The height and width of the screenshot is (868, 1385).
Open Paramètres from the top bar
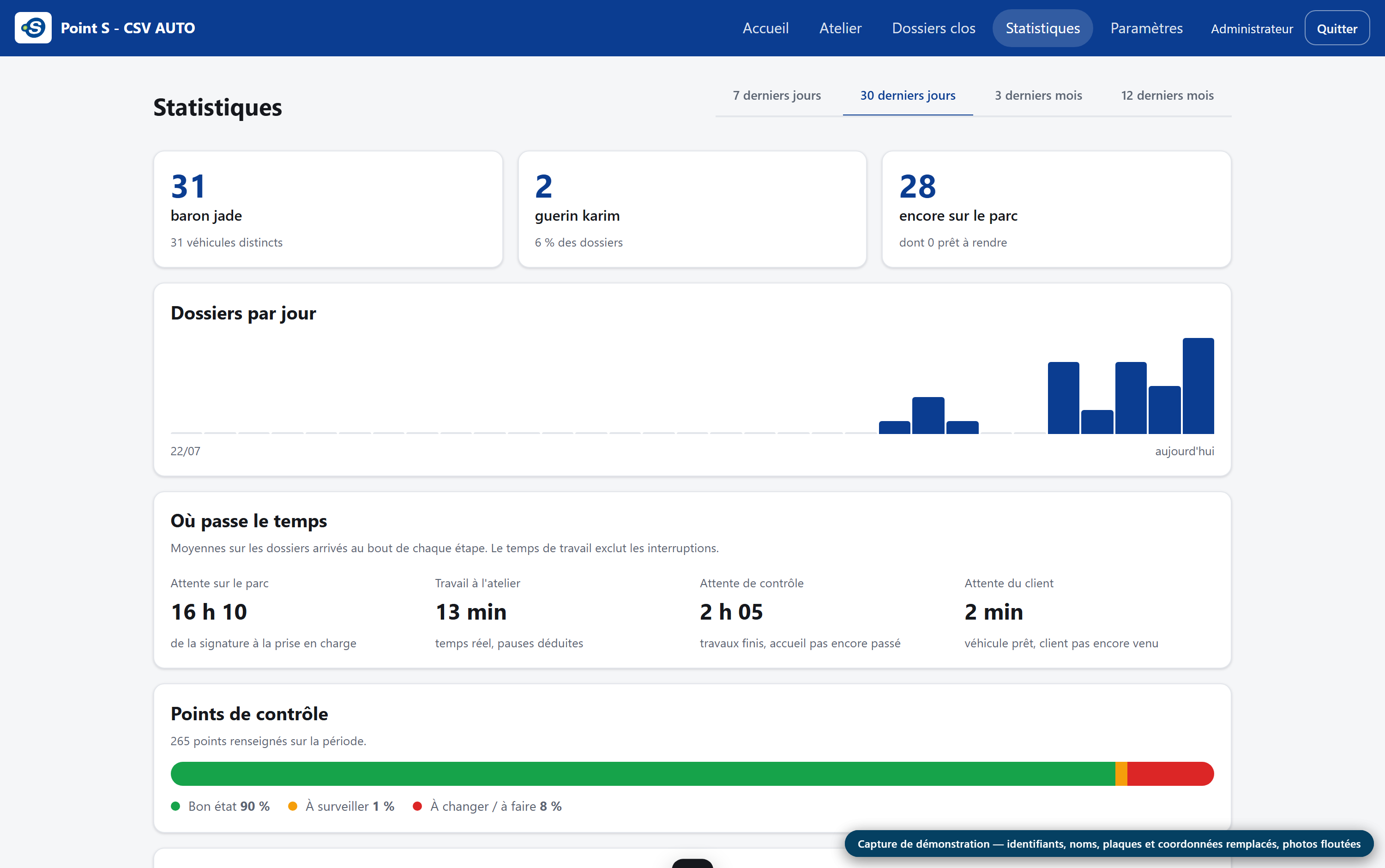pos(1146,28)
